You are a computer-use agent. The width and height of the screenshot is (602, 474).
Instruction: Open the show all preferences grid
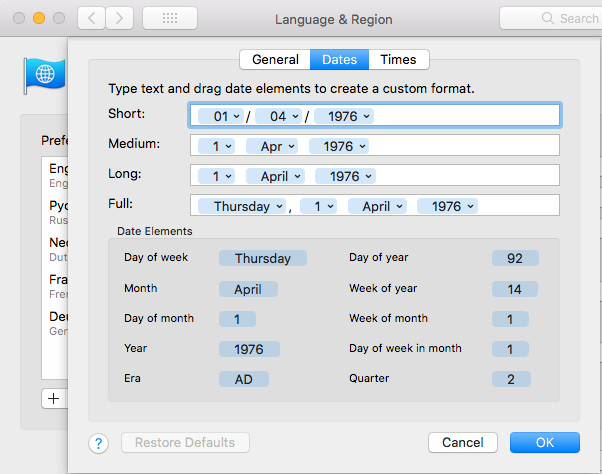(x=169, y=18)
